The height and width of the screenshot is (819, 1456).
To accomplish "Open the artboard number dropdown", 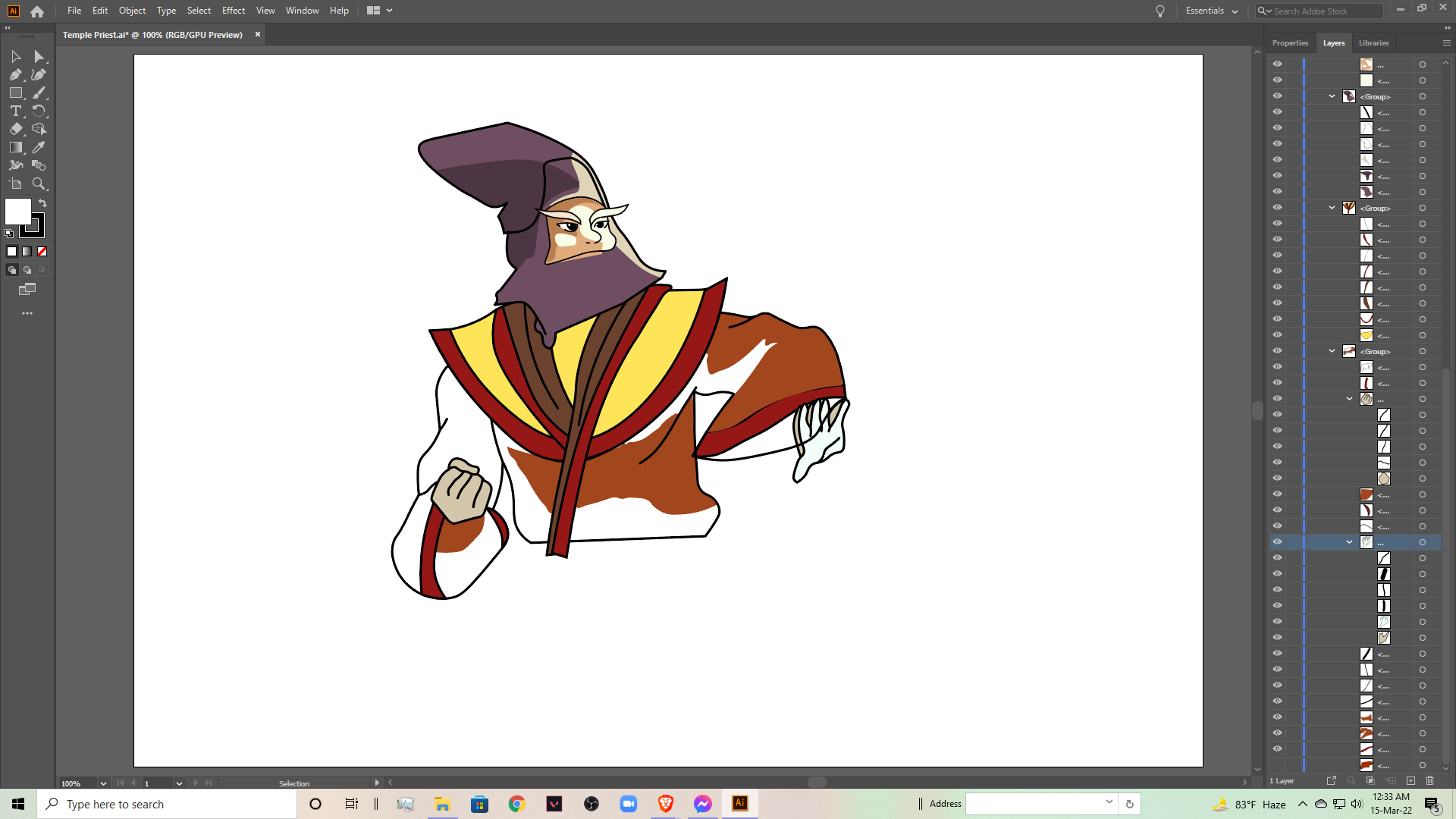I will click(x=179, y=783).
